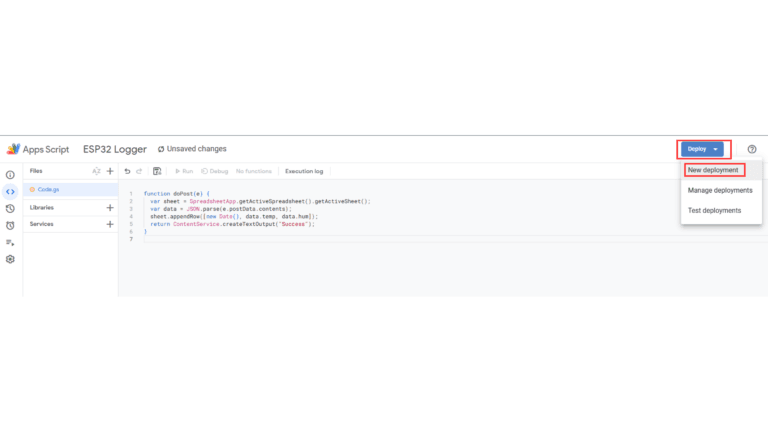
Task: Place cursor in function doPost(e) line
Action: 176,194
